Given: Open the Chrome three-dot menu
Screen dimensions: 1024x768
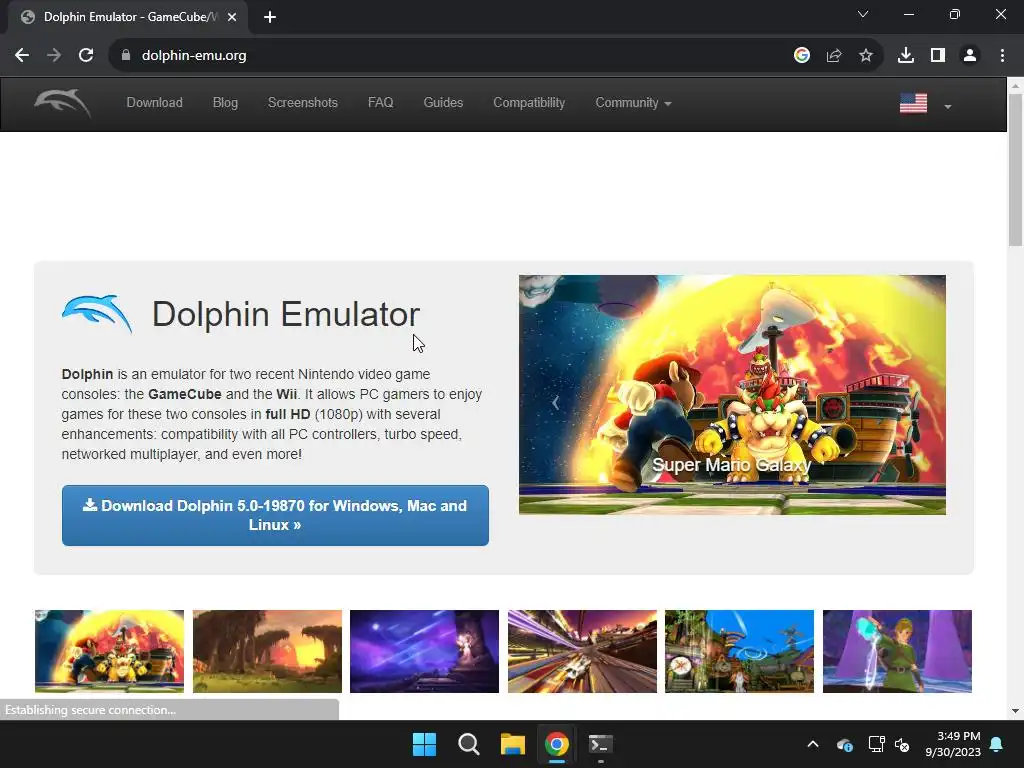Looking at the screenshot, I should [x=1002, y=56].
